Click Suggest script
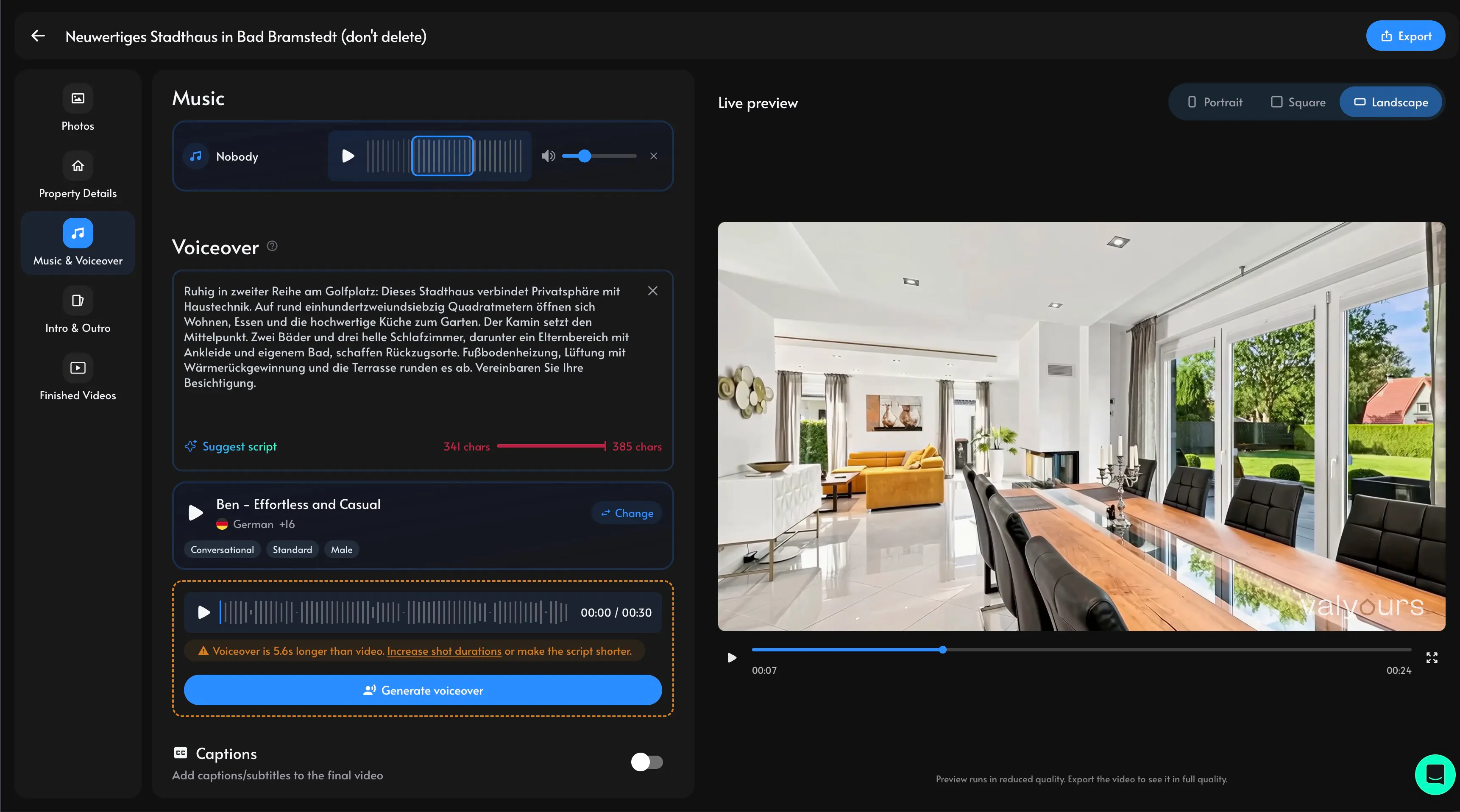This screenshot has width=1460, height=812. tap(231, 447)
